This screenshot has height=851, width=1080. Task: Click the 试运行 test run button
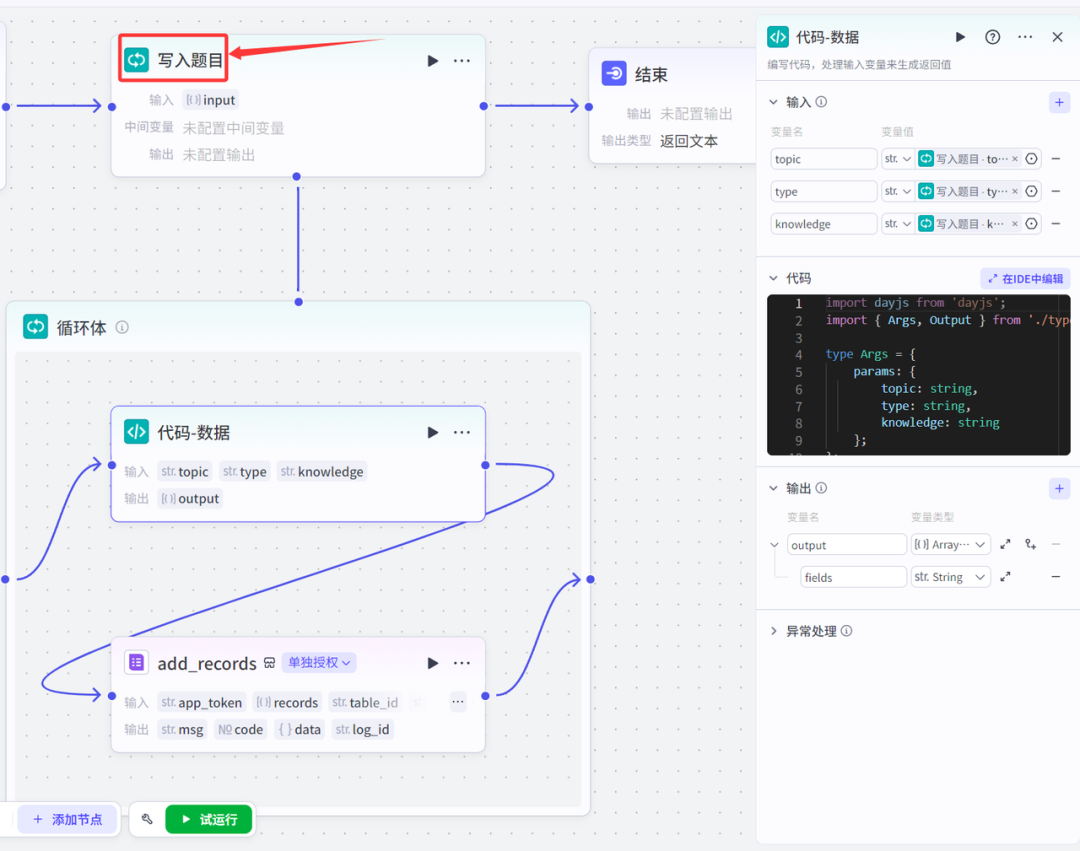coord(209,819)
